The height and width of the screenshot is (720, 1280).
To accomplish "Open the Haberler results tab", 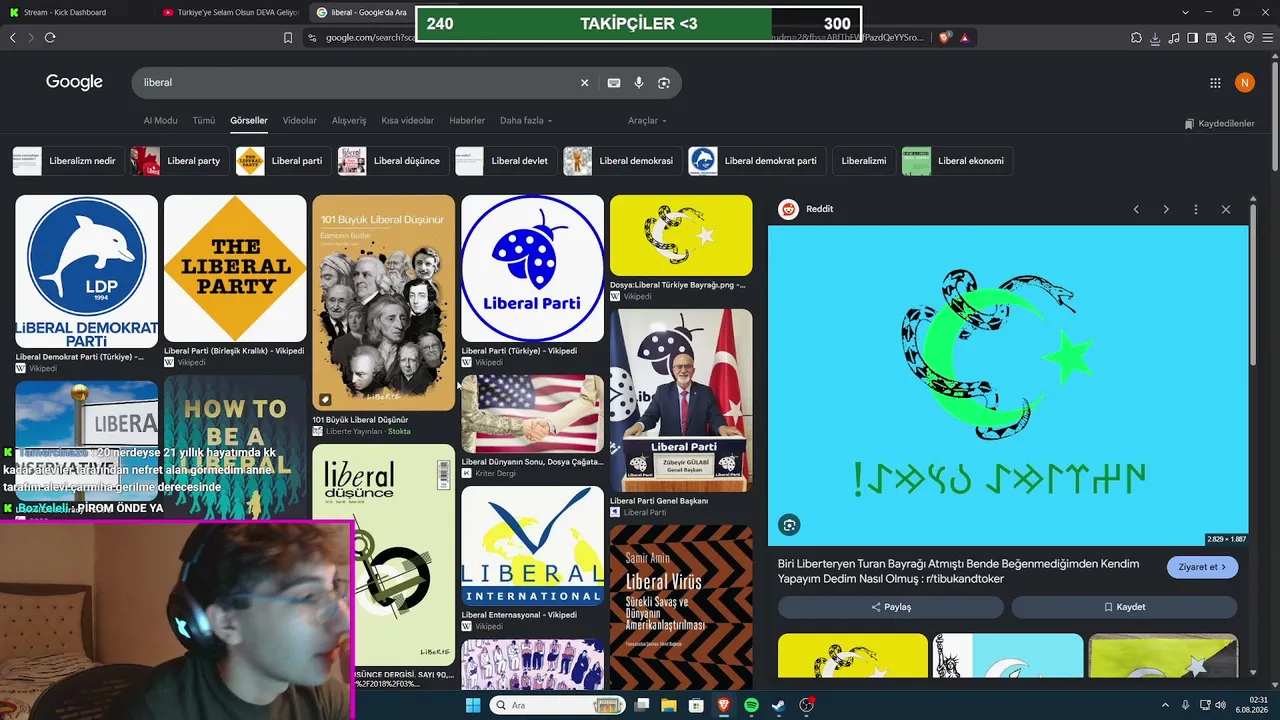I will [467, 121].
